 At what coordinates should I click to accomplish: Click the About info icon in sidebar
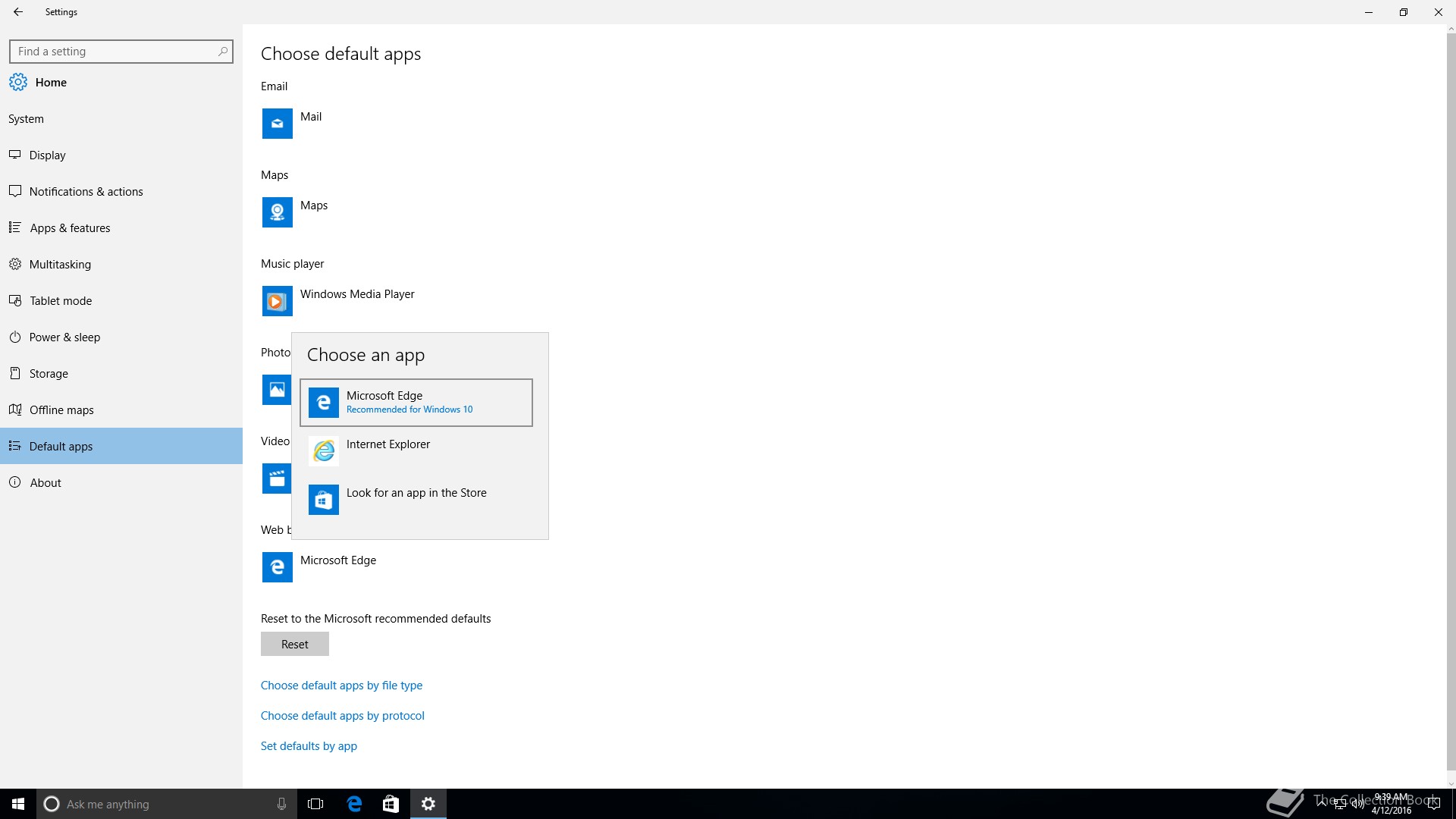(x=15, y=482)
